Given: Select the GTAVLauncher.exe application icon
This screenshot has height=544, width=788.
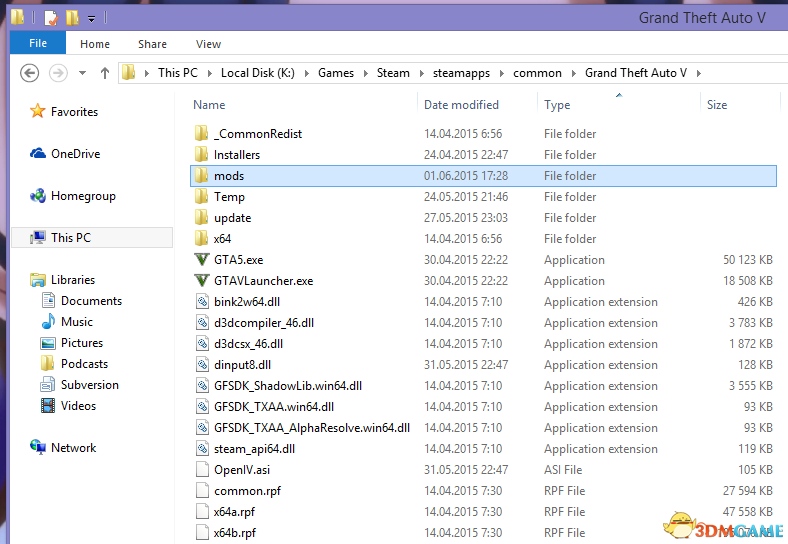Looking at the screenshot, I should coord(202,281).
